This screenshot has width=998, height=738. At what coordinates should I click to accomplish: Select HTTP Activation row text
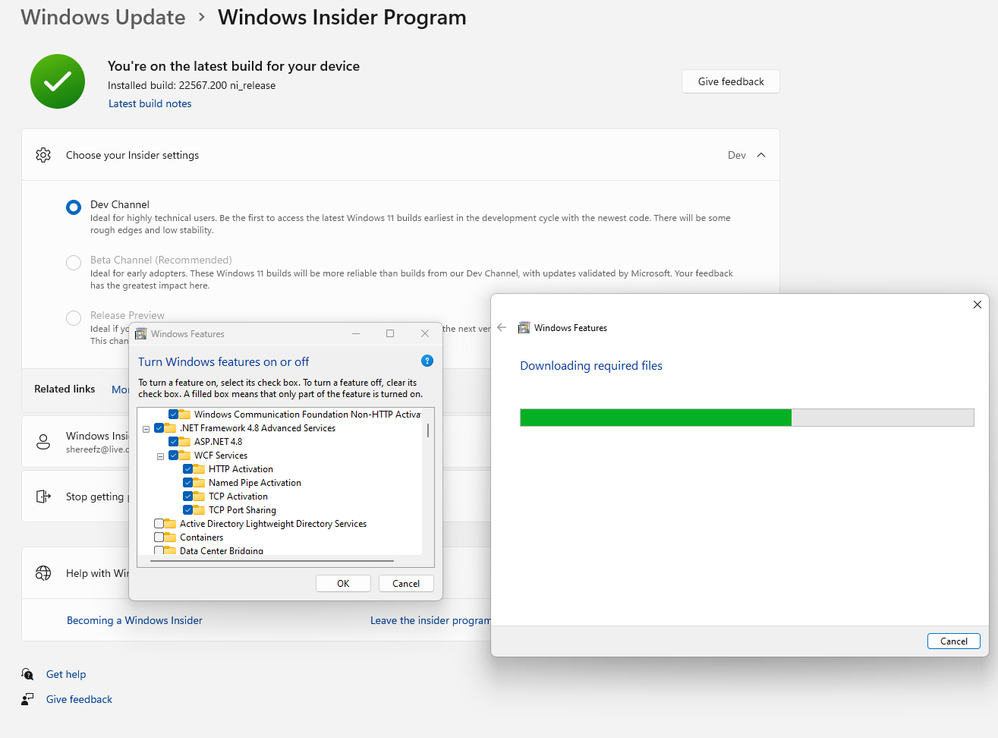(241, 469)
